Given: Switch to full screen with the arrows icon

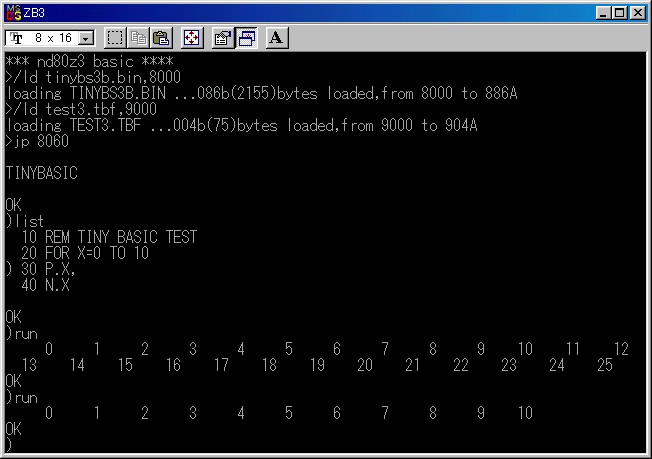Looking at the screenshot, I should (x=192, y=38).
